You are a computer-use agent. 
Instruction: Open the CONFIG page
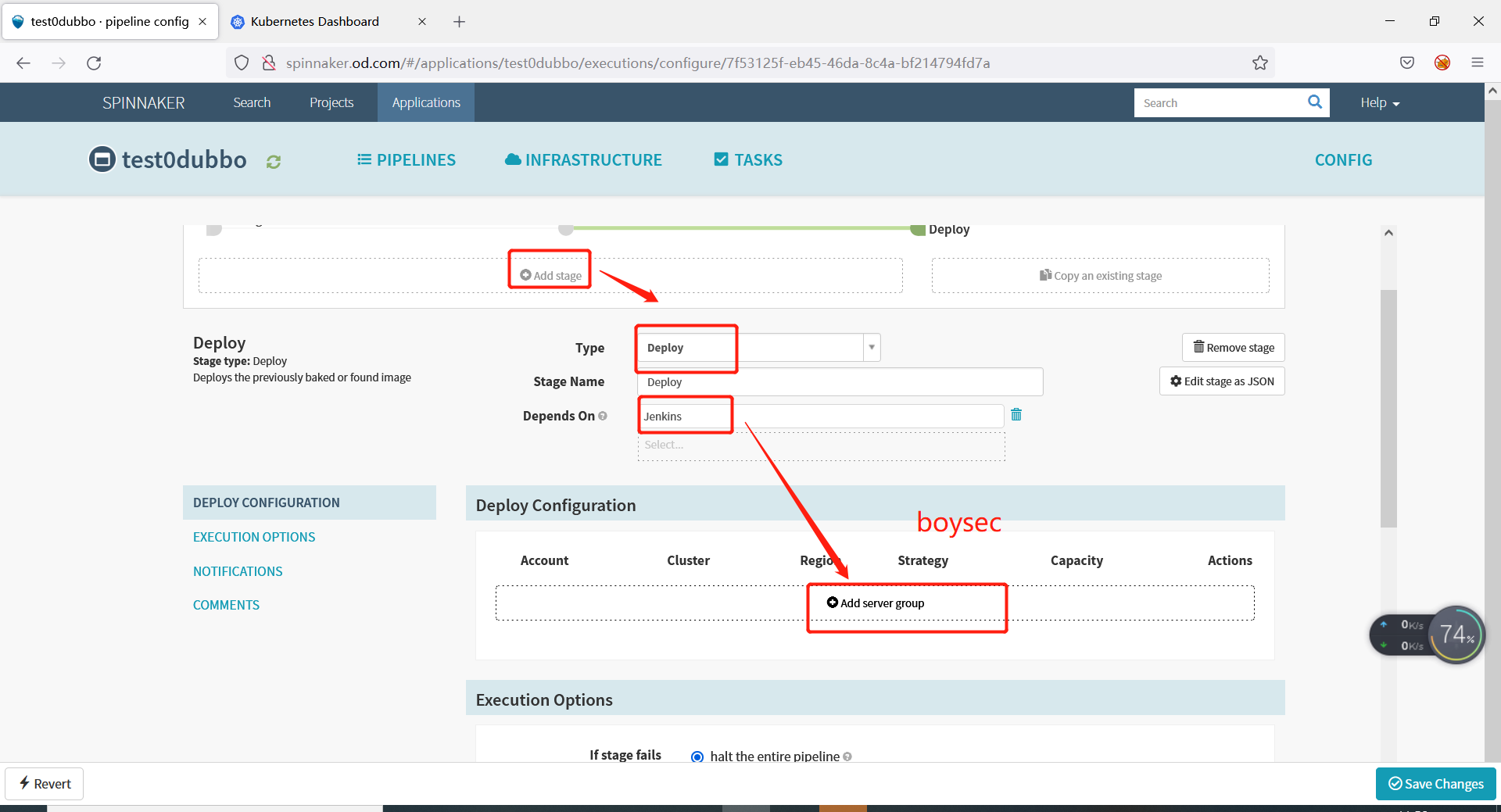pos(1343,160)
